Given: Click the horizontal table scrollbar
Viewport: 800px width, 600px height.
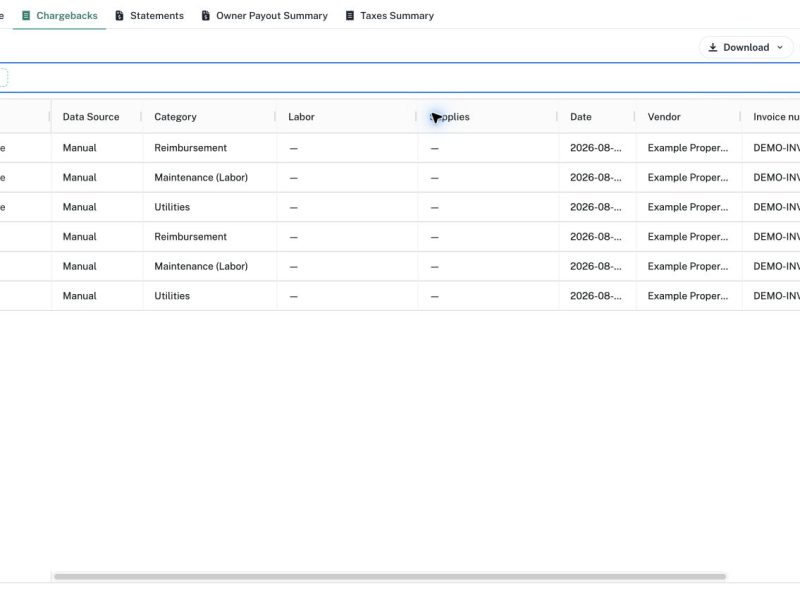Looking at the screenshot, I should coord(390,577).
